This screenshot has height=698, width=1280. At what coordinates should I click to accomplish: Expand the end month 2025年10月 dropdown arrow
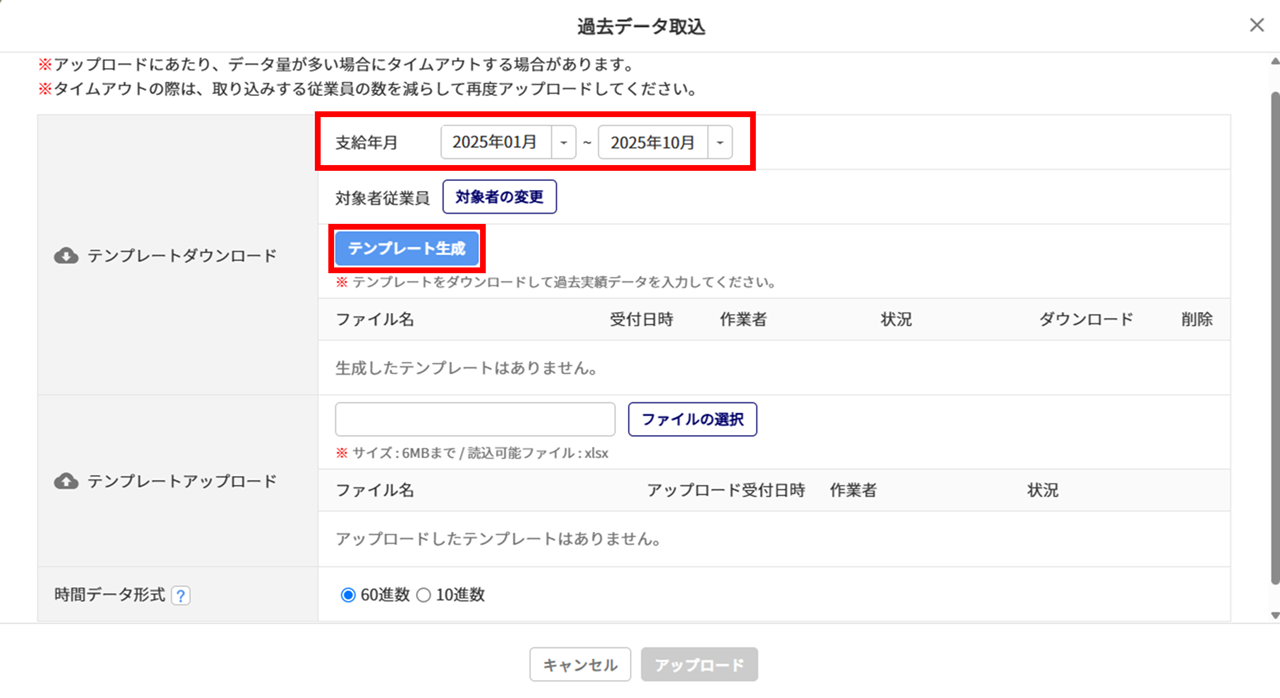(x=720, y=143)
